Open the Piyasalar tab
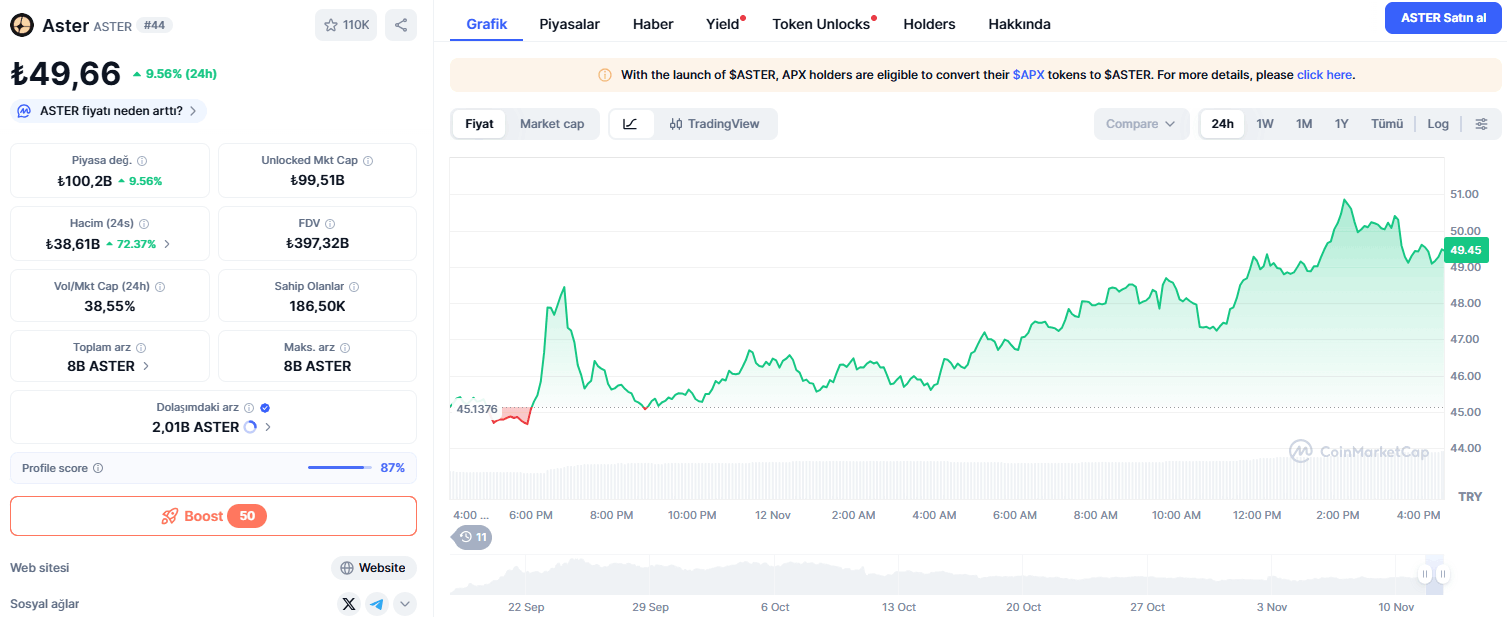This screenshot has height=617, width=1507. [569, 24]
